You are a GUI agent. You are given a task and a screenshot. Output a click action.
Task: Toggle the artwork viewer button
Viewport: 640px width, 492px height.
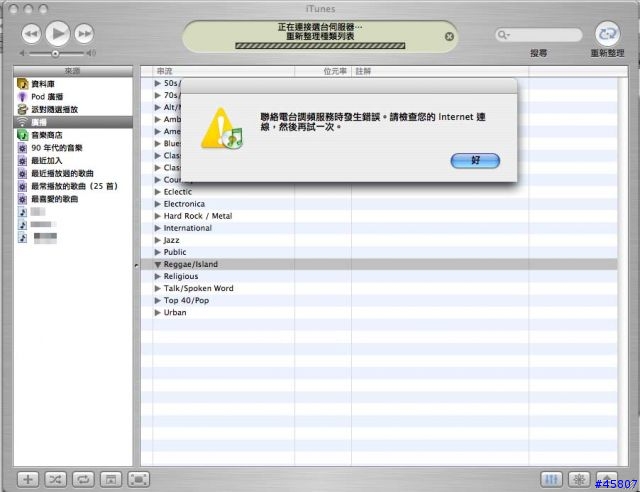point(111,479)
